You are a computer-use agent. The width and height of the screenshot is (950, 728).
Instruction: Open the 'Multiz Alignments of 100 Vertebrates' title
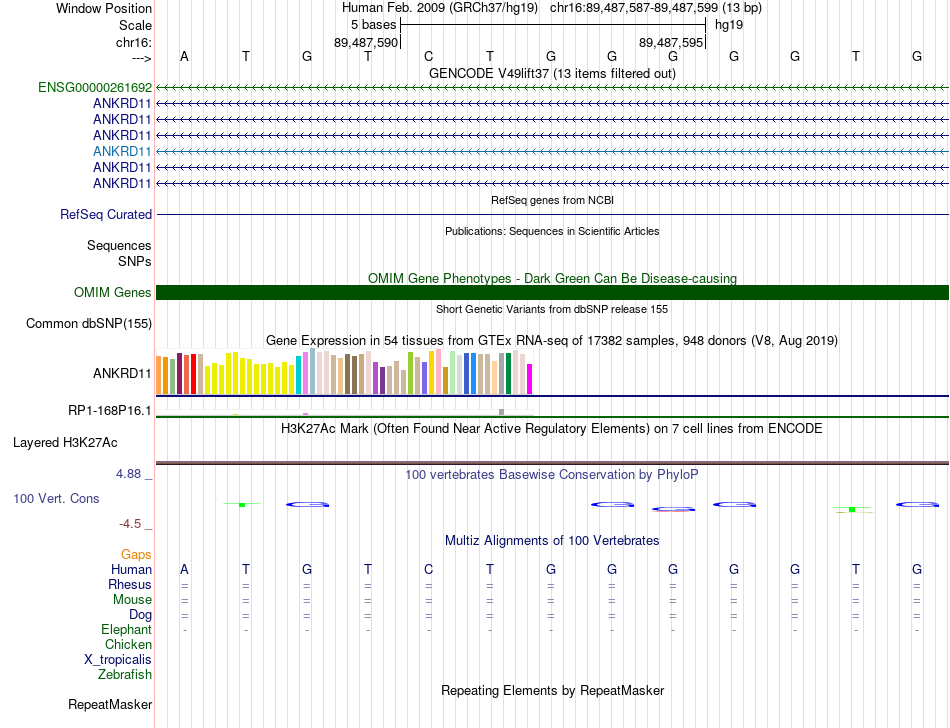[552, 541]
